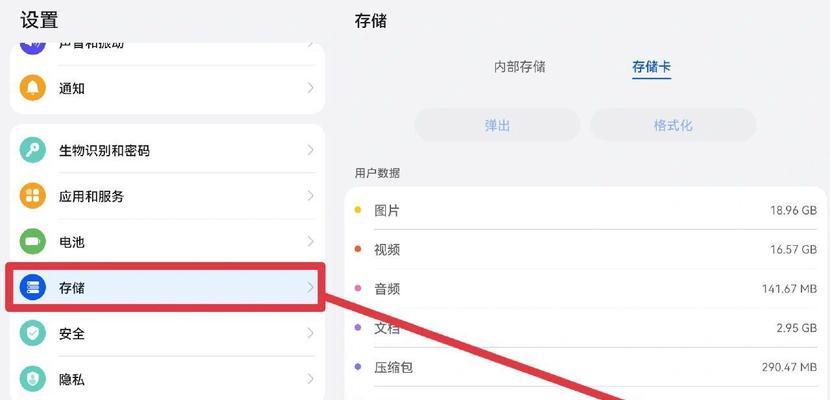830x400 pixels.
Task: Open chevron next to 应用和服务
Action: click(x=311, y=196)
